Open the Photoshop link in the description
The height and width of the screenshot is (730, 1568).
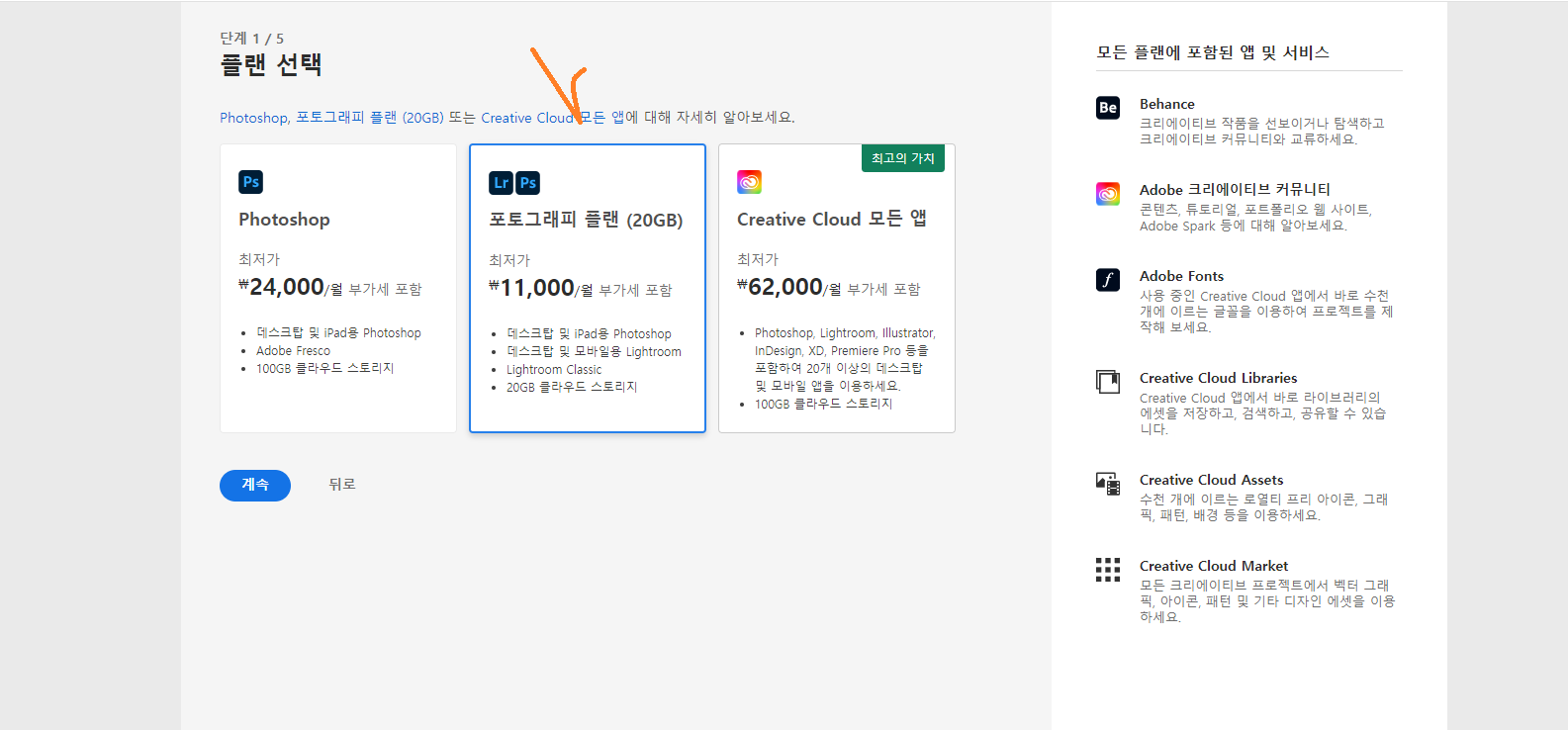click(x=253, y=118)
